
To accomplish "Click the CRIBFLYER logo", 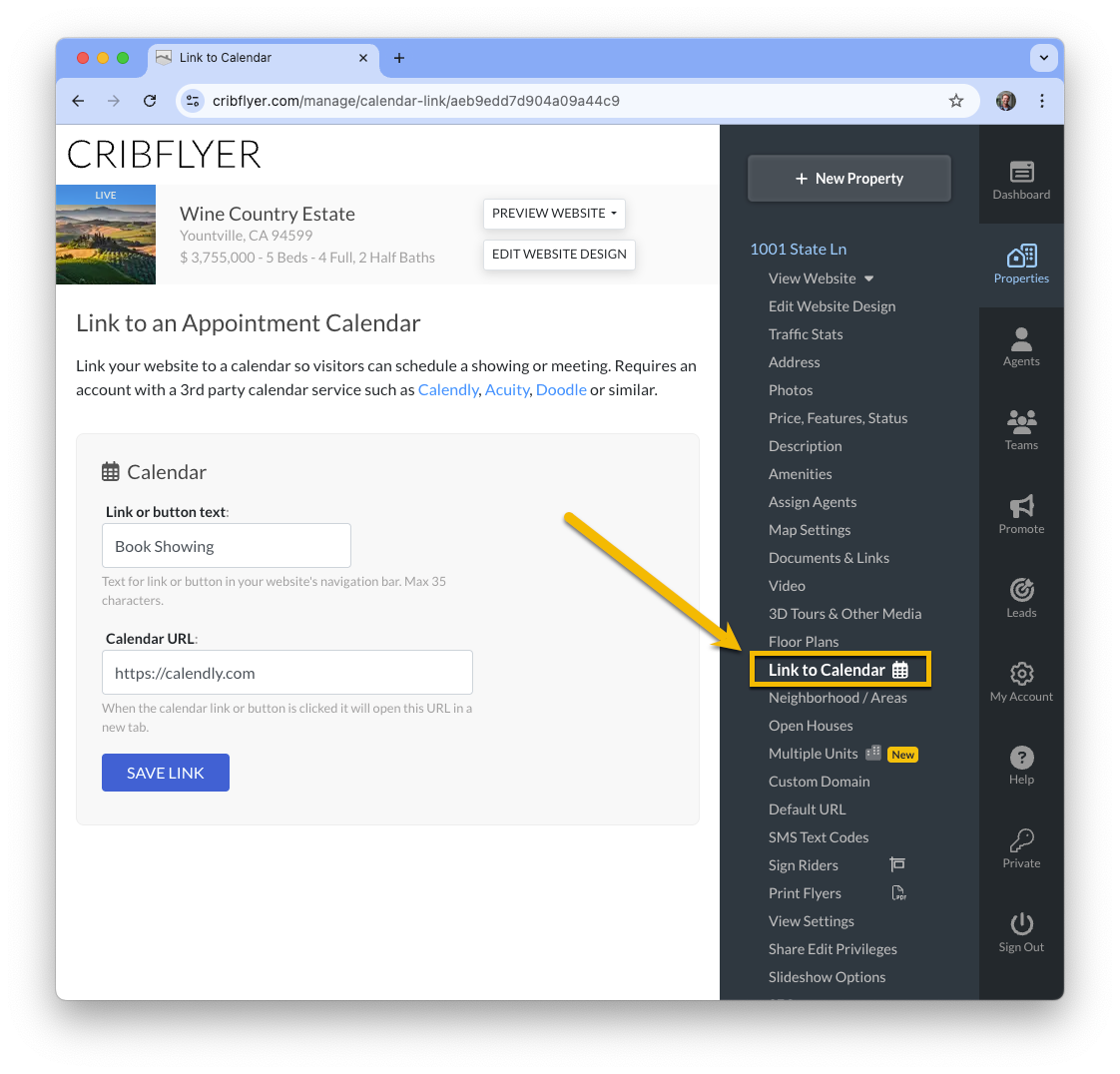I will click(165, 155).
